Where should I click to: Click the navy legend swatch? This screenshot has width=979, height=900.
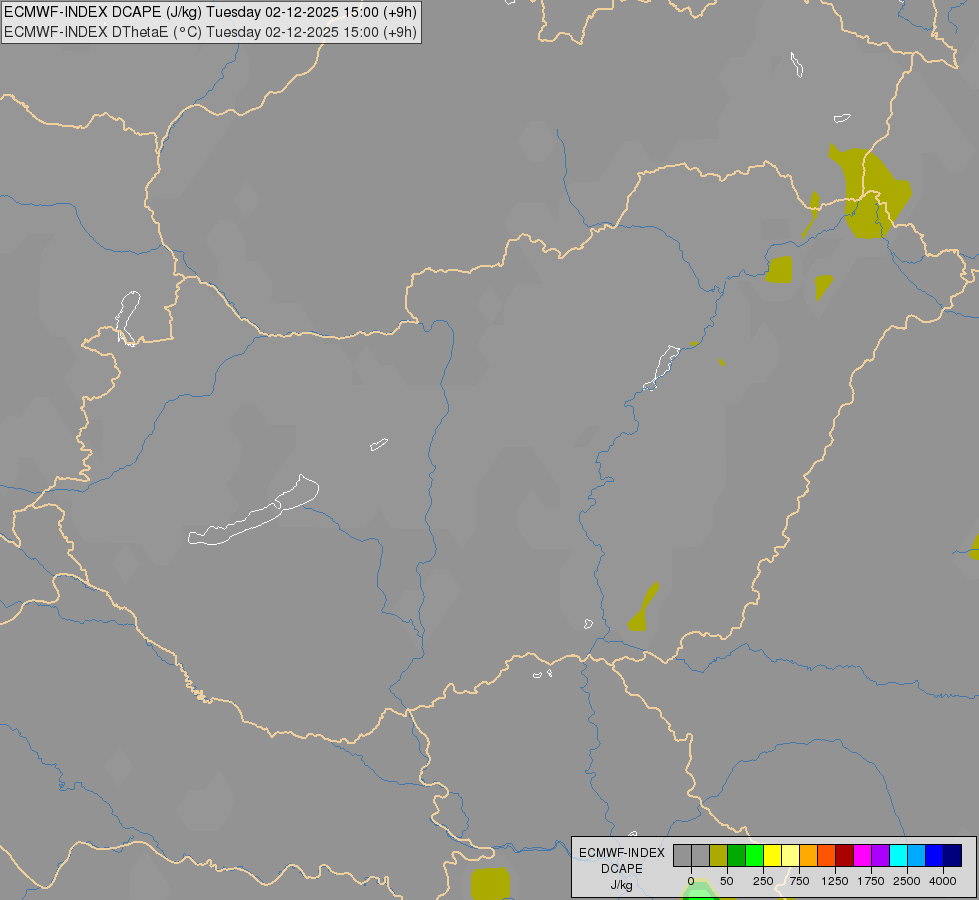(953, 855)
